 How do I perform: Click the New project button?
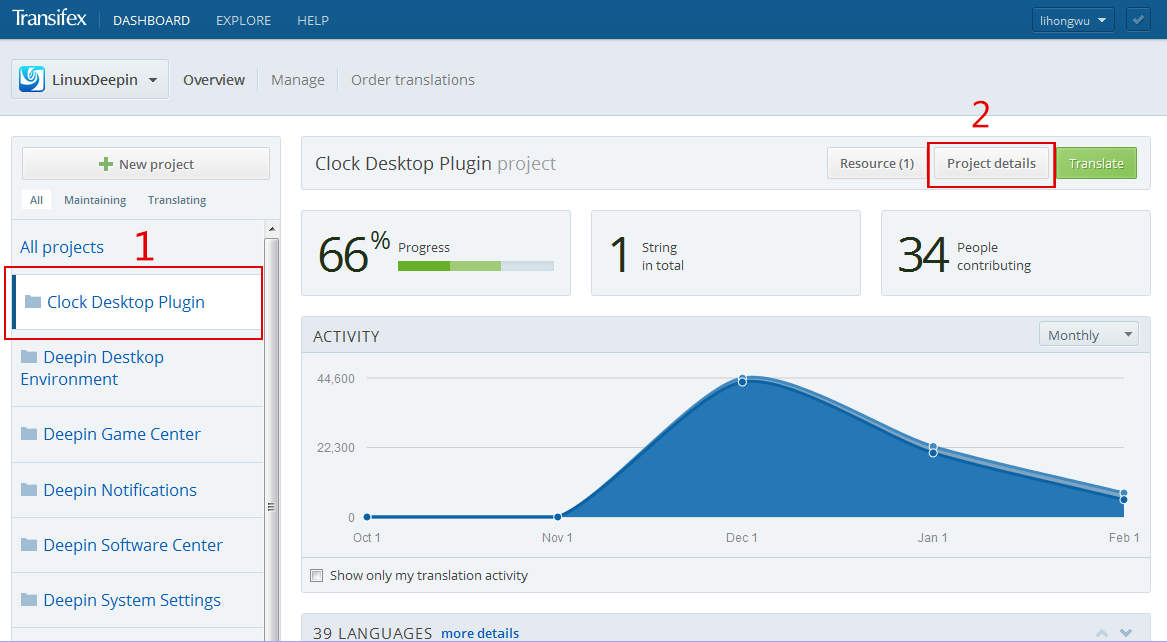(146, 164)
